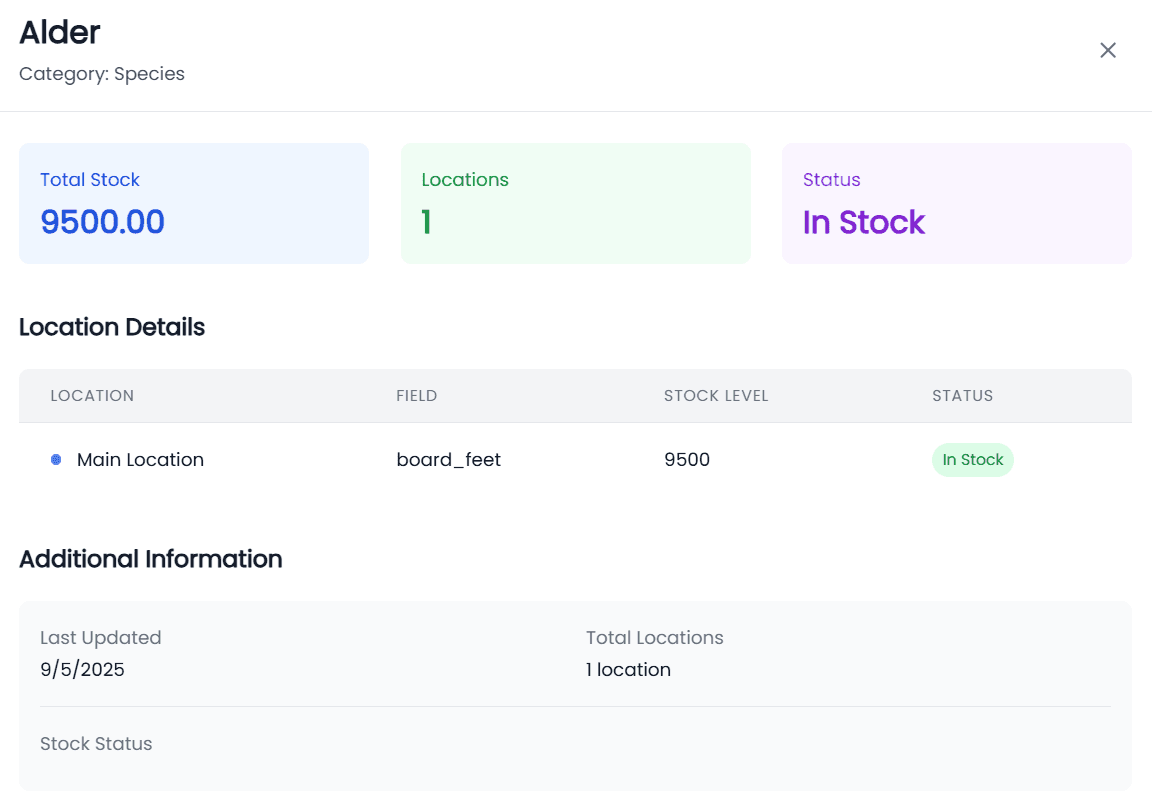
Task: Click the 9500.00 total stock value
Action: click(102, 222)
